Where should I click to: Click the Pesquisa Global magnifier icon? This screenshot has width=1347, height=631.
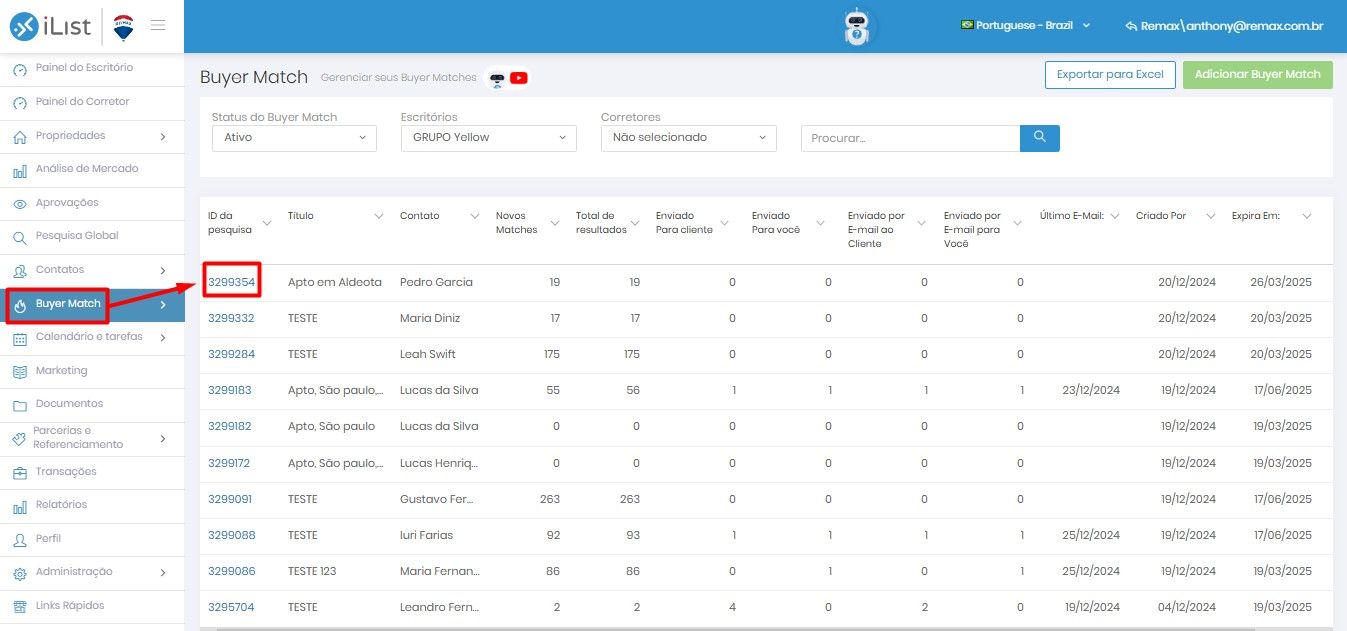(20, 238)
